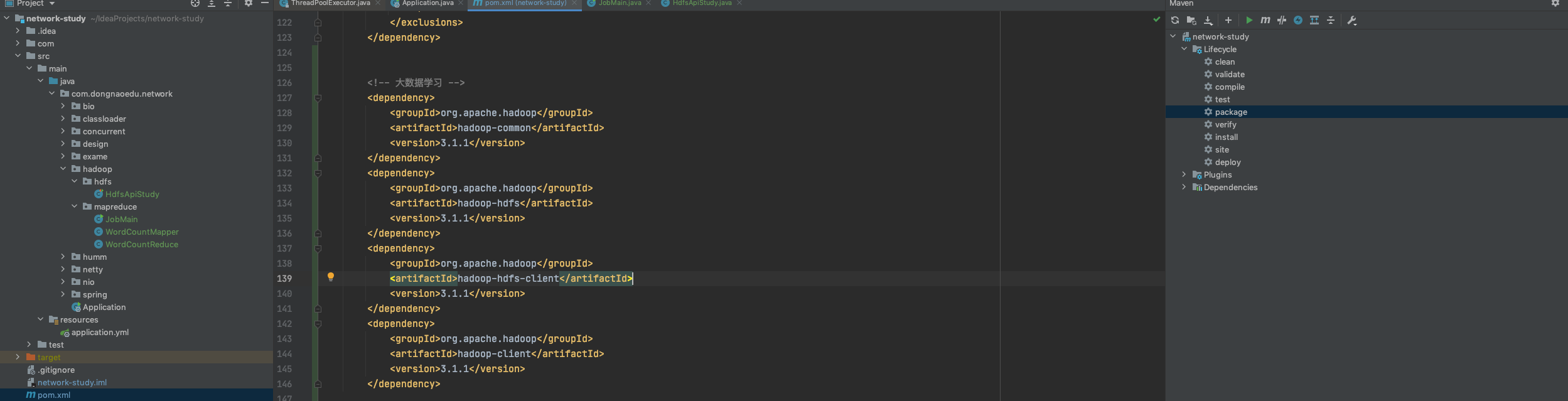The image size is (1568, 401).
Task: Expand all in Project panel
Action: pyautogui.click(x=212, y=3)
